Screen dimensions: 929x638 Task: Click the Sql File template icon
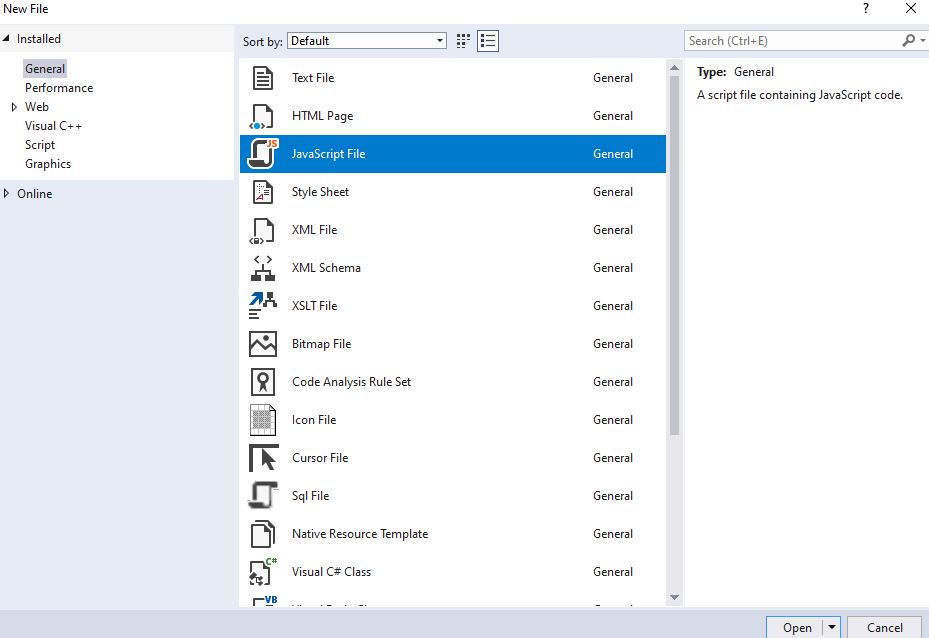pos(263,496)
